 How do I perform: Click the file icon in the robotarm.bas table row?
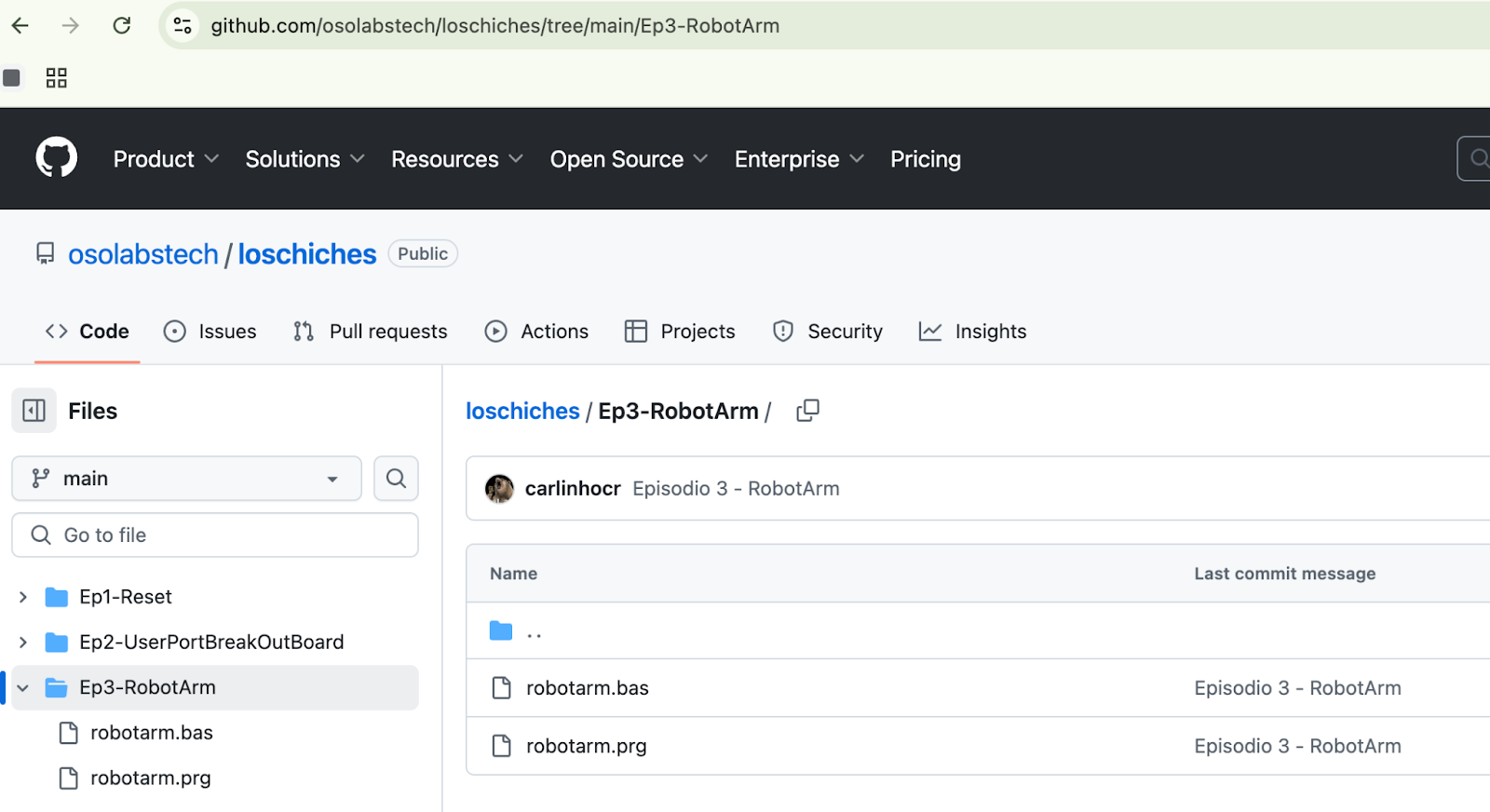tap(501, 688)
